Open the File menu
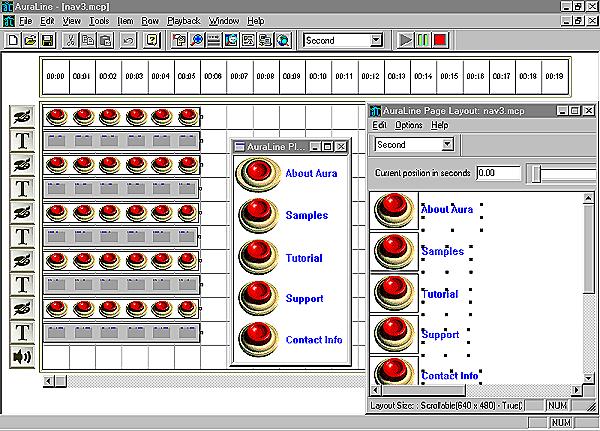This screenshot has height=431, width=600. (26, 21)
